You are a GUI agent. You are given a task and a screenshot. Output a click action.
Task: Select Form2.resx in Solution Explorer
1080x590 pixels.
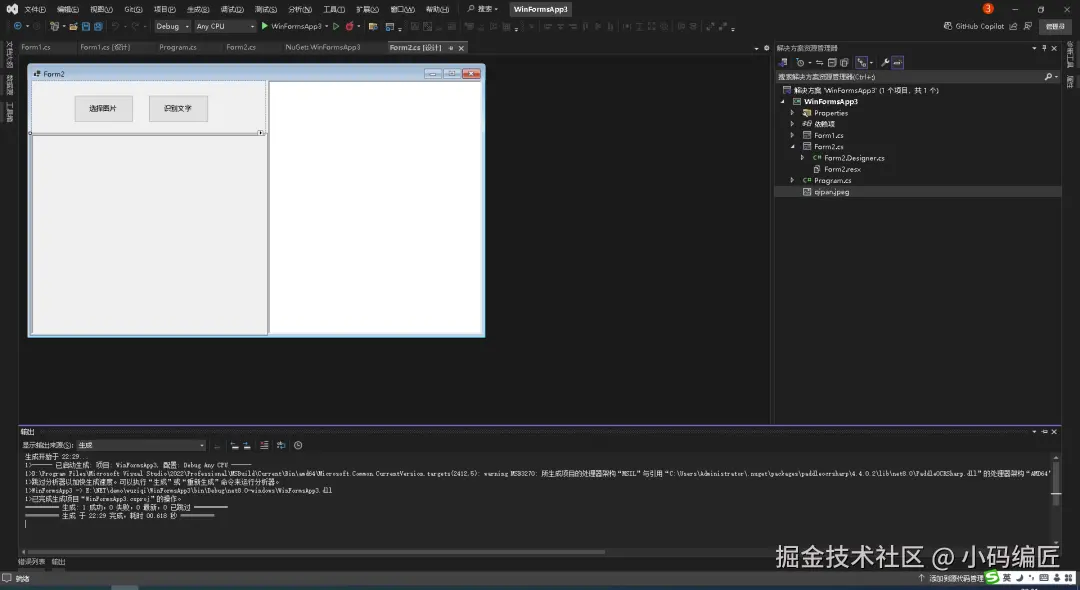(842, 169)
